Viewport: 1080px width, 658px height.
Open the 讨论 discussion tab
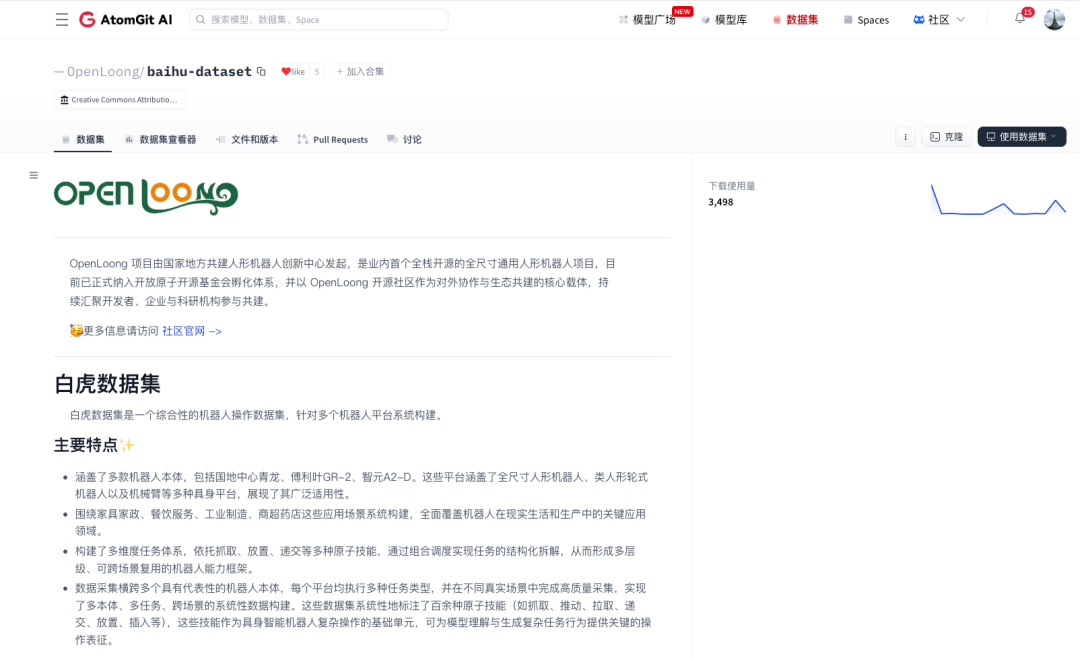pyautogui.click(x=404, y=139)
